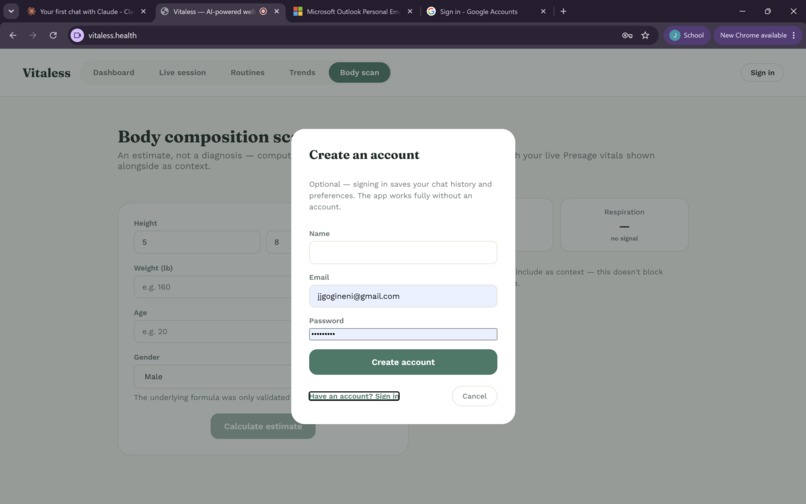Image resolution: width=806 pixels, height=504 pixels.
Task: Open the tab search dropdown arrow
Action: [11, 11]
